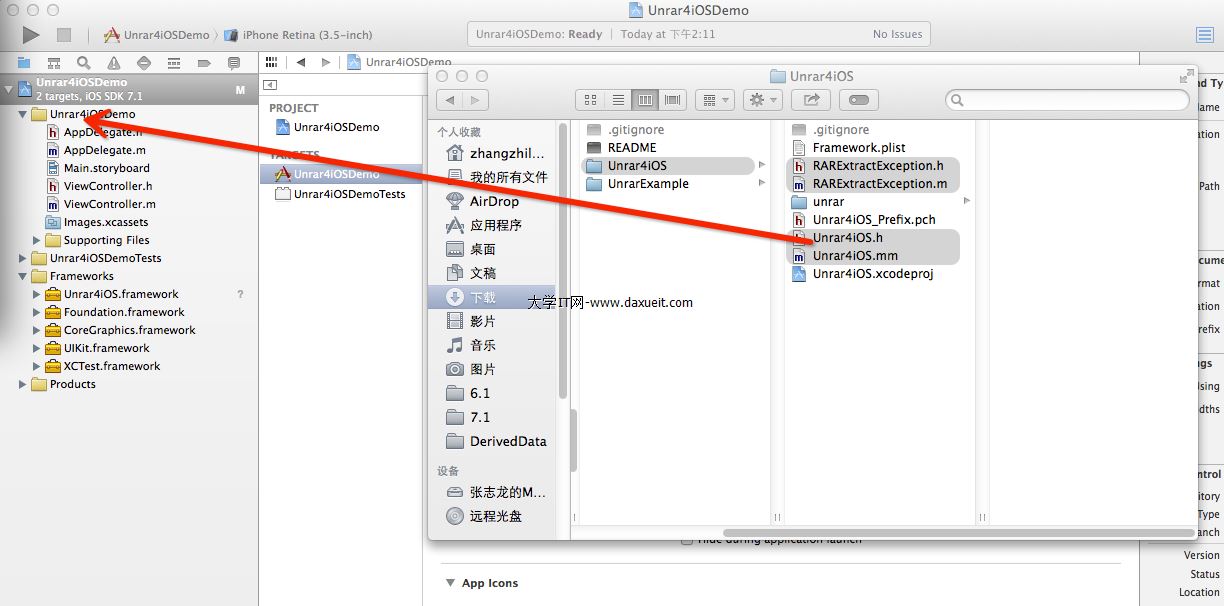Open Finder arrange-by dropdown
The width and height of the screenshot is (1224, 606).
(x=715, y=99)
